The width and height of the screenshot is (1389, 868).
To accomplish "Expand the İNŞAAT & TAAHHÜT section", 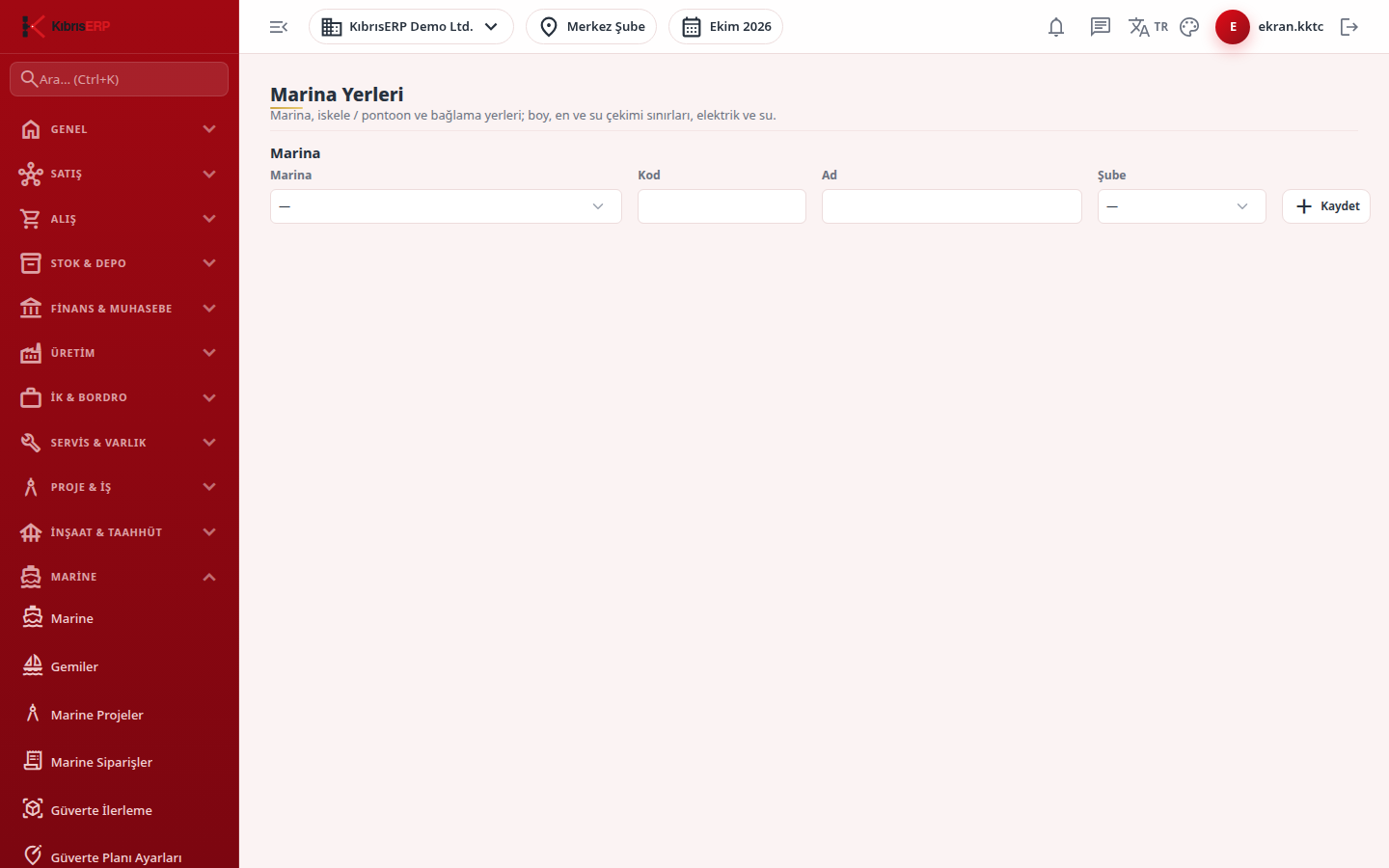I will (x=120, y=532).
